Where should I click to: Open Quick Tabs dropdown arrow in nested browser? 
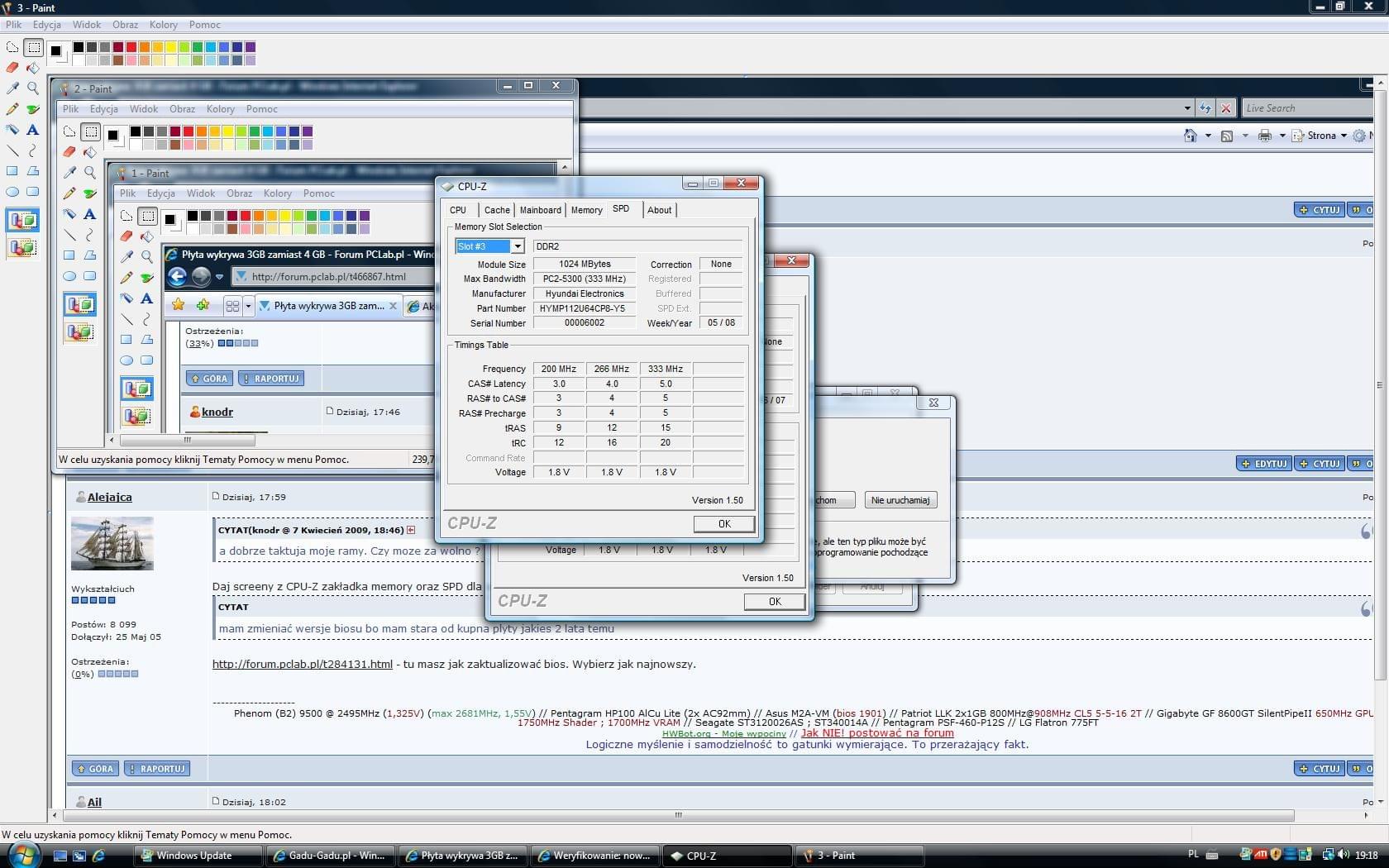point(247,306)
